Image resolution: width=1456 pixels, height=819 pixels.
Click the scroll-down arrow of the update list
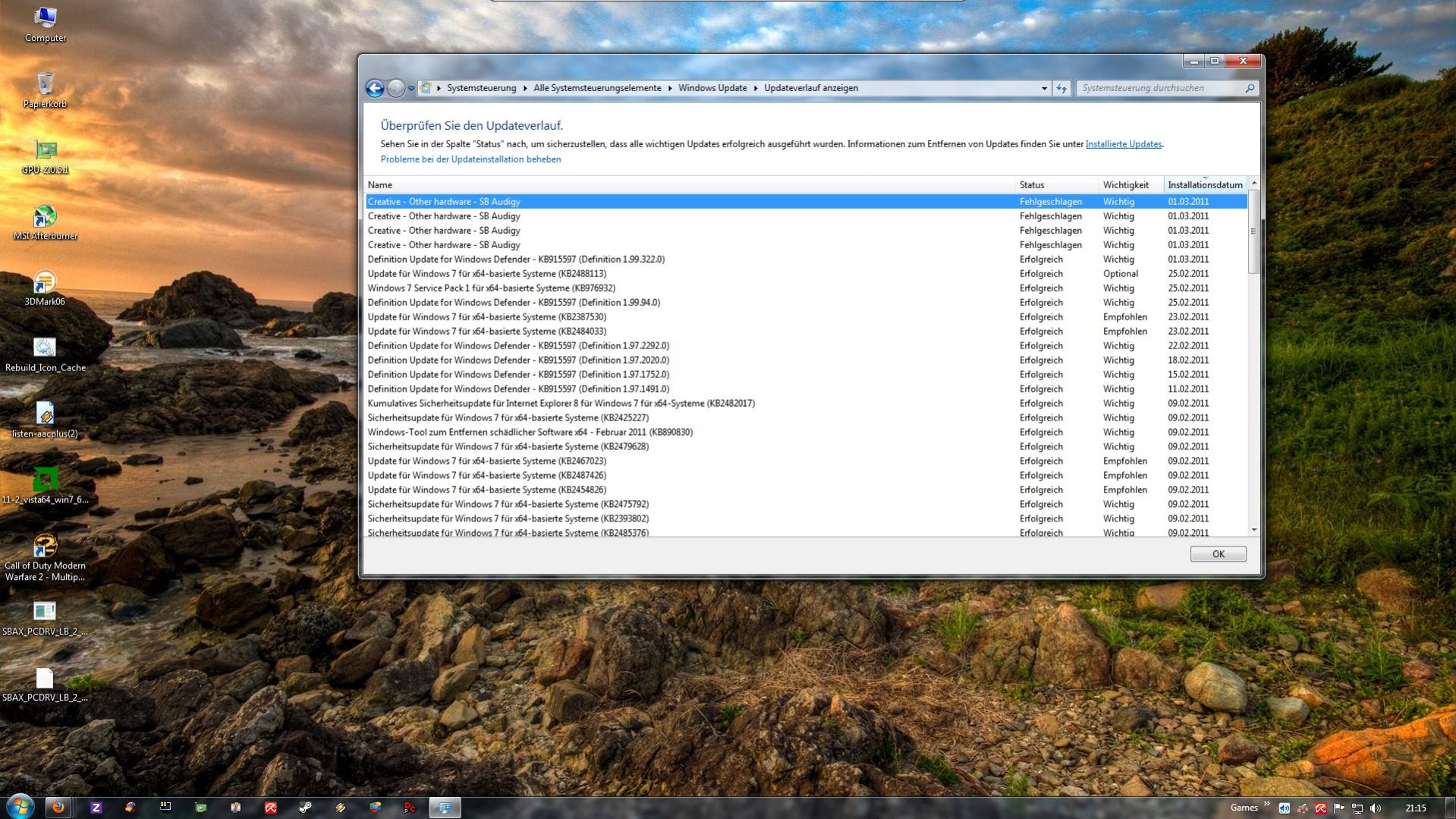tap(1253, 530)
